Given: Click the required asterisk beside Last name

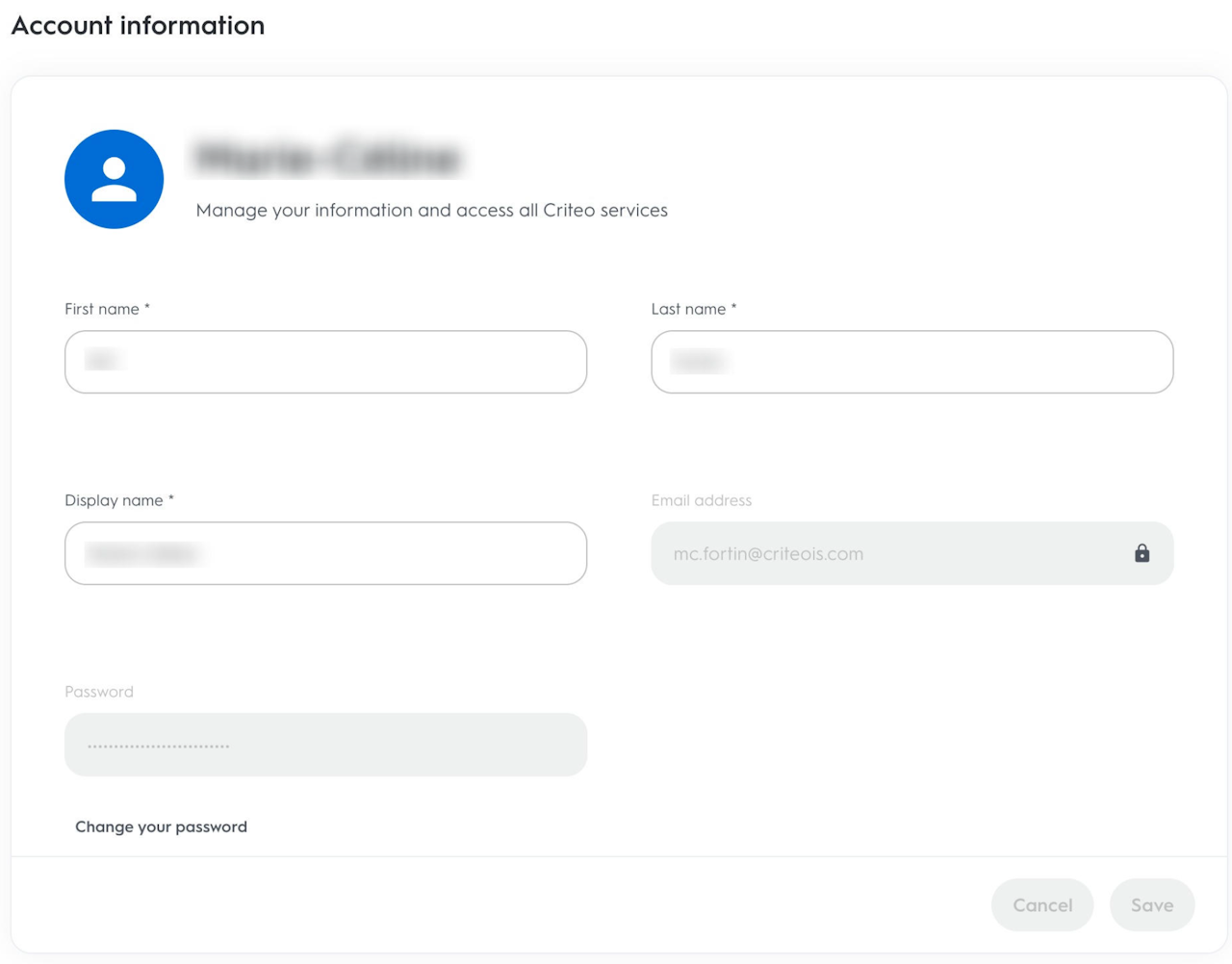Looking at the screenshot, I should (733, 308).
